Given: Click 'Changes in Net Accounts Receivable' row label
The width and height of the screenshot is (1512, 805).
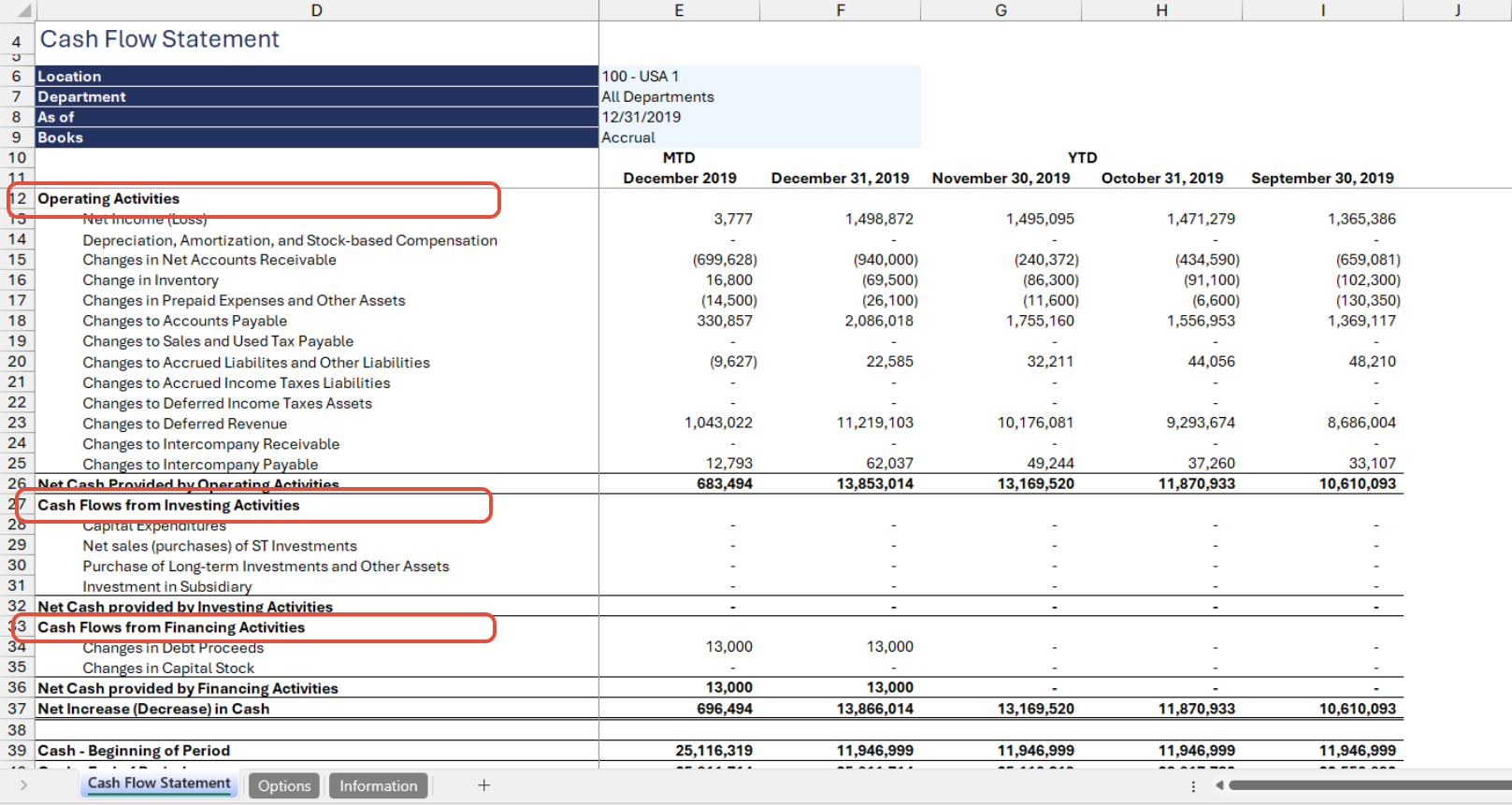Looking at the screenshot, I should pos(209,260).
